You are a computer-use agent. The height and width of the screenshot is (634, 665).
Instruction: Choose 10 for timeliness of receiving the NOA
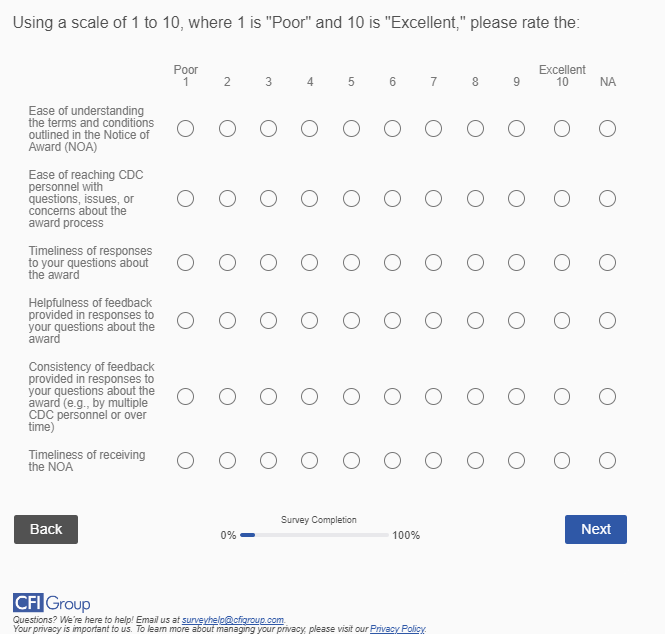pyautogui.click(x=562, y=461)
